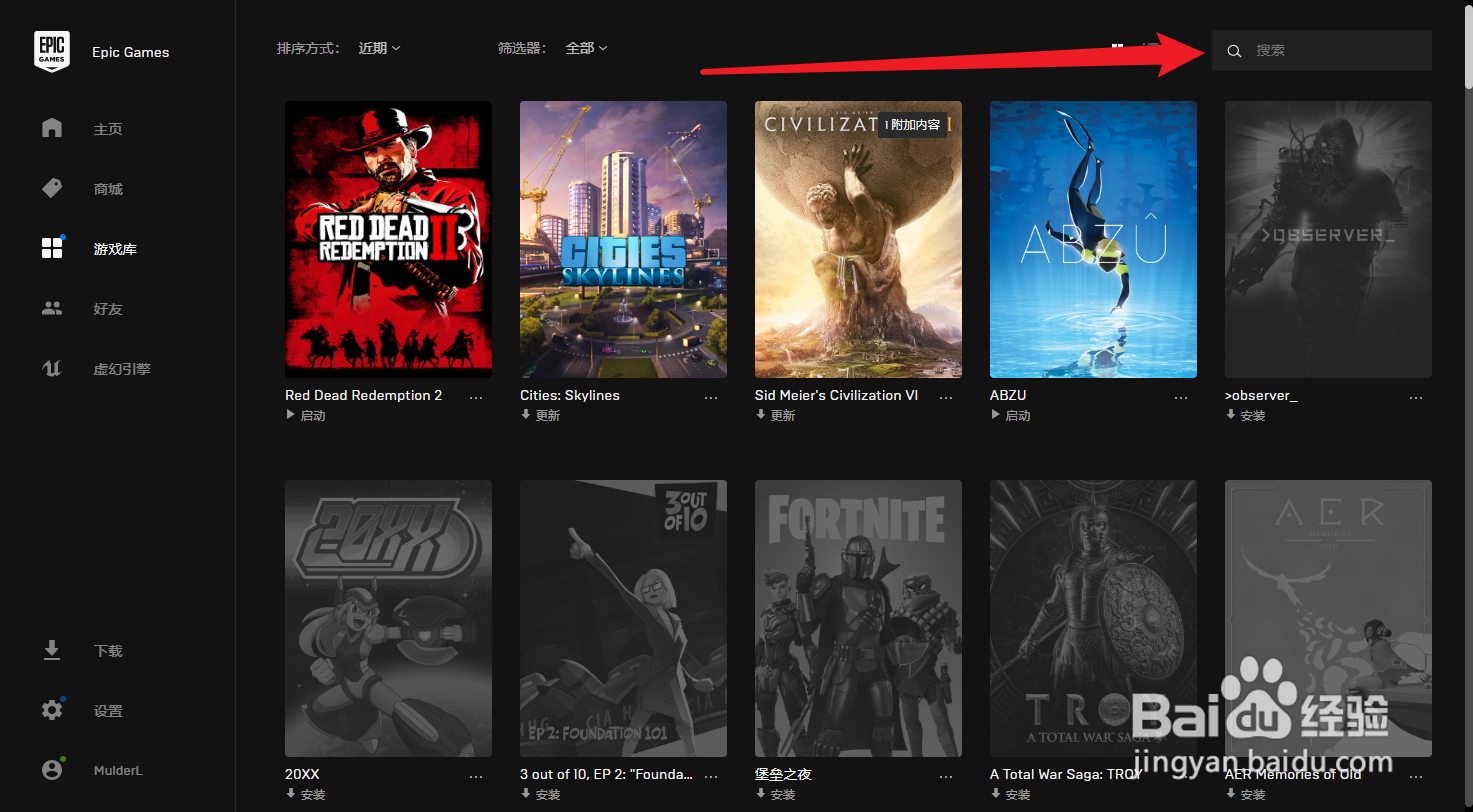Image resolution: width=1473 pixels, height=812 pixels.
Task: Open the 设置 gear icon
Action: [52, 711]
